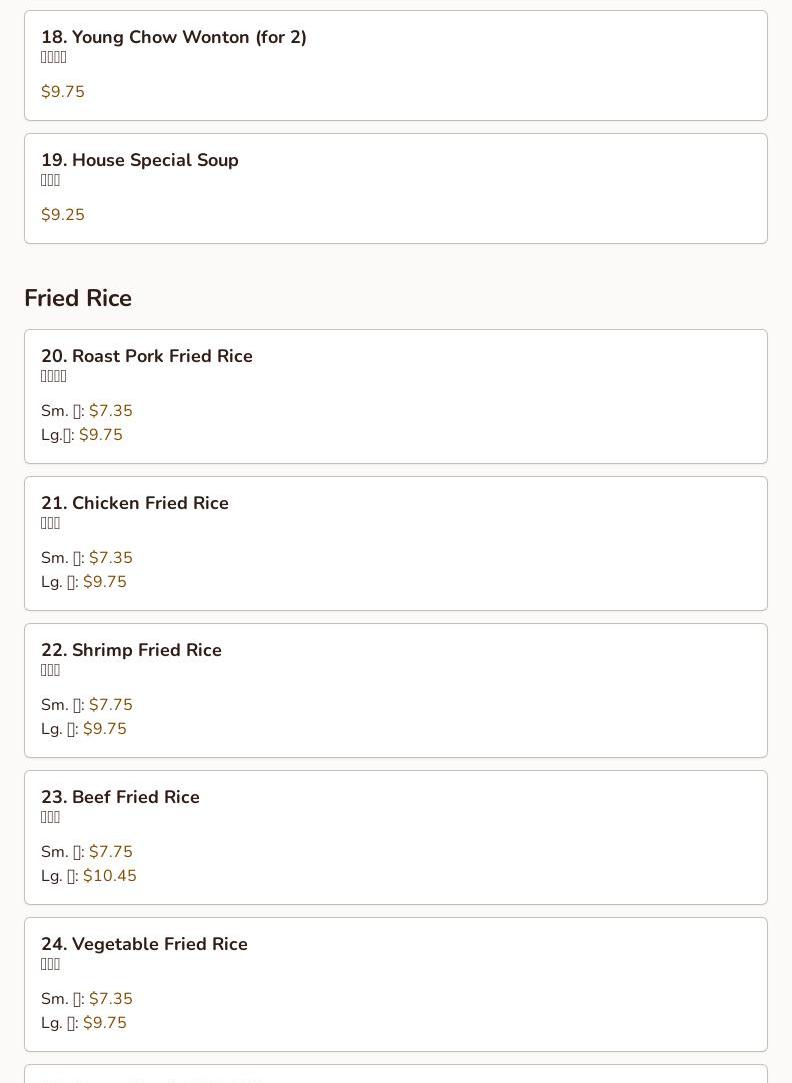This screenshot has width=792, height=1083.
Task: Select large Shrimp Fried Rice at $9.75
Action: (105, 729)
